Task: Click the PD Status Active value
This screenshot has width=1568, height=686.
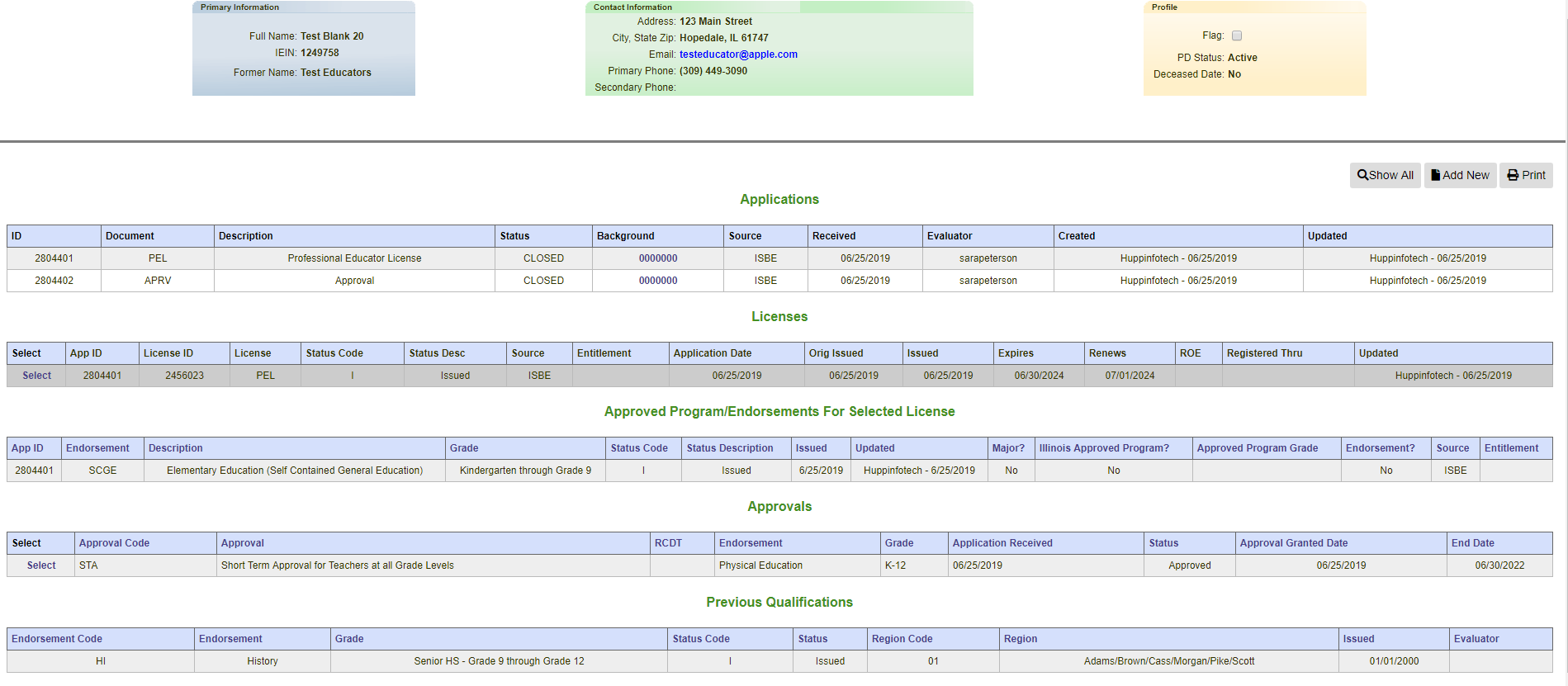Action: (1242, 58)
